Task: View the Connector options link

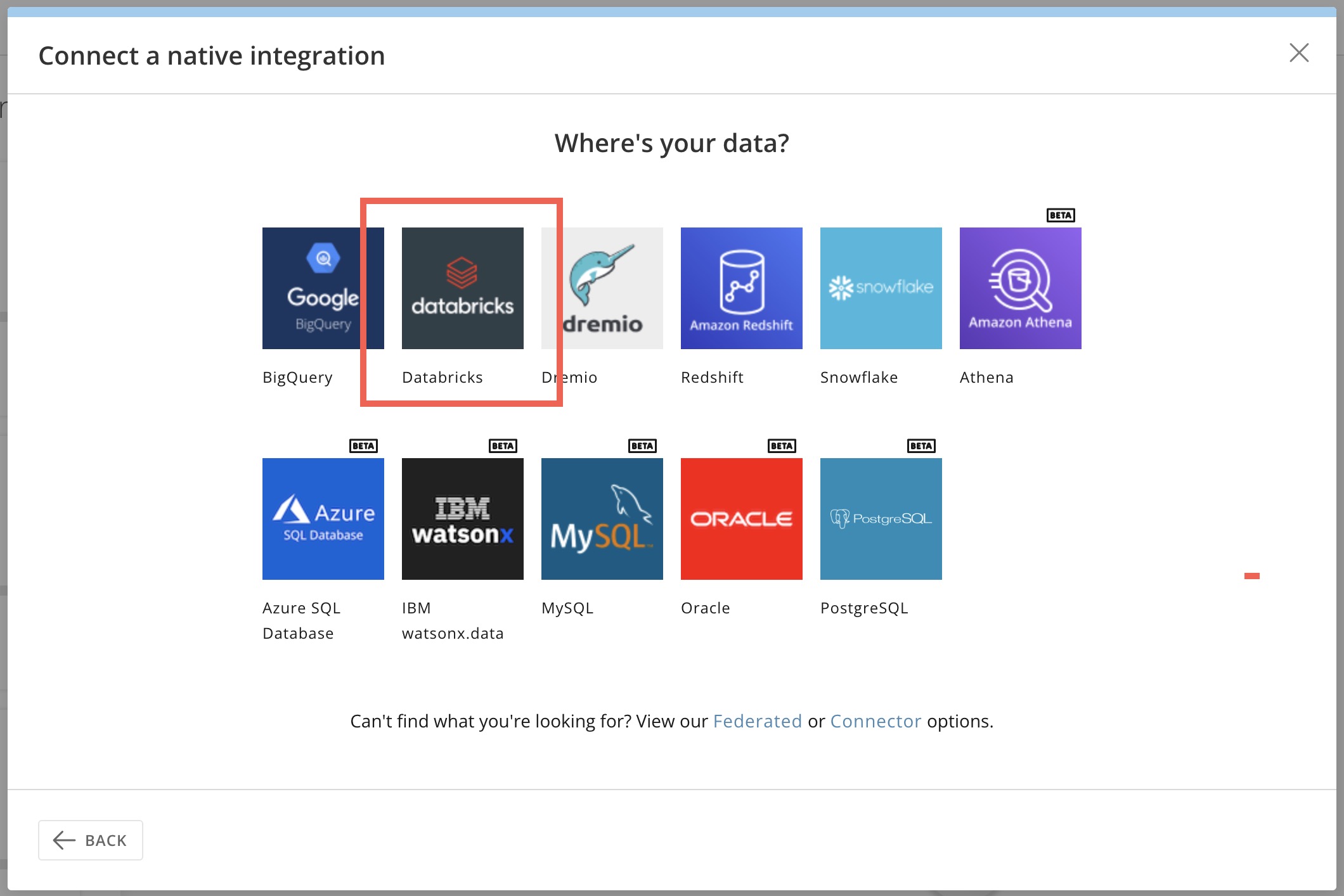Action: [x=876, y=721]
